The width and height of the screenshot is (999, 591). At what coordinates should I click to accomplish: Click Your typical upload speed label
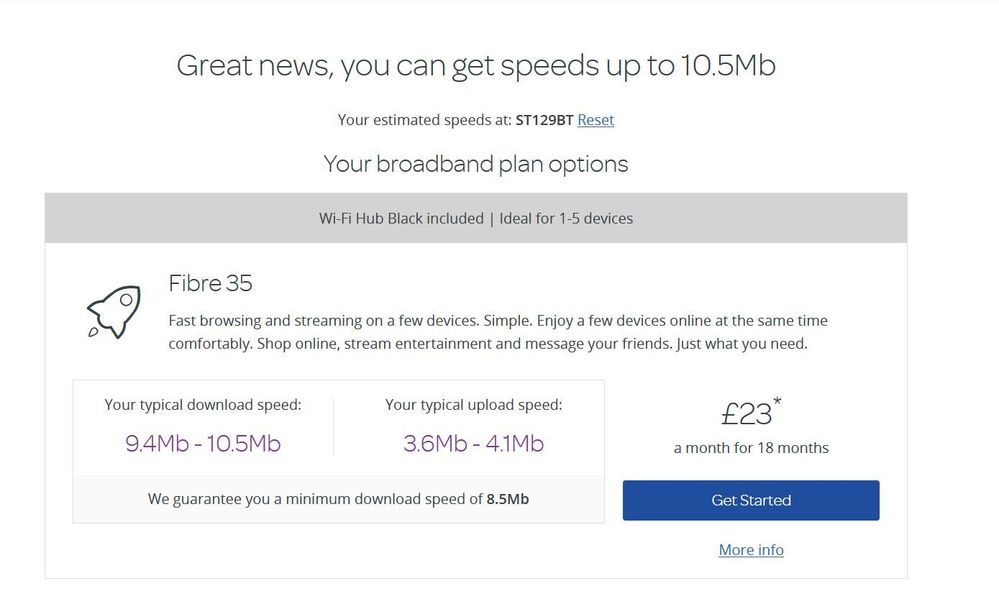pyautogui.click(x=473, y=404)
